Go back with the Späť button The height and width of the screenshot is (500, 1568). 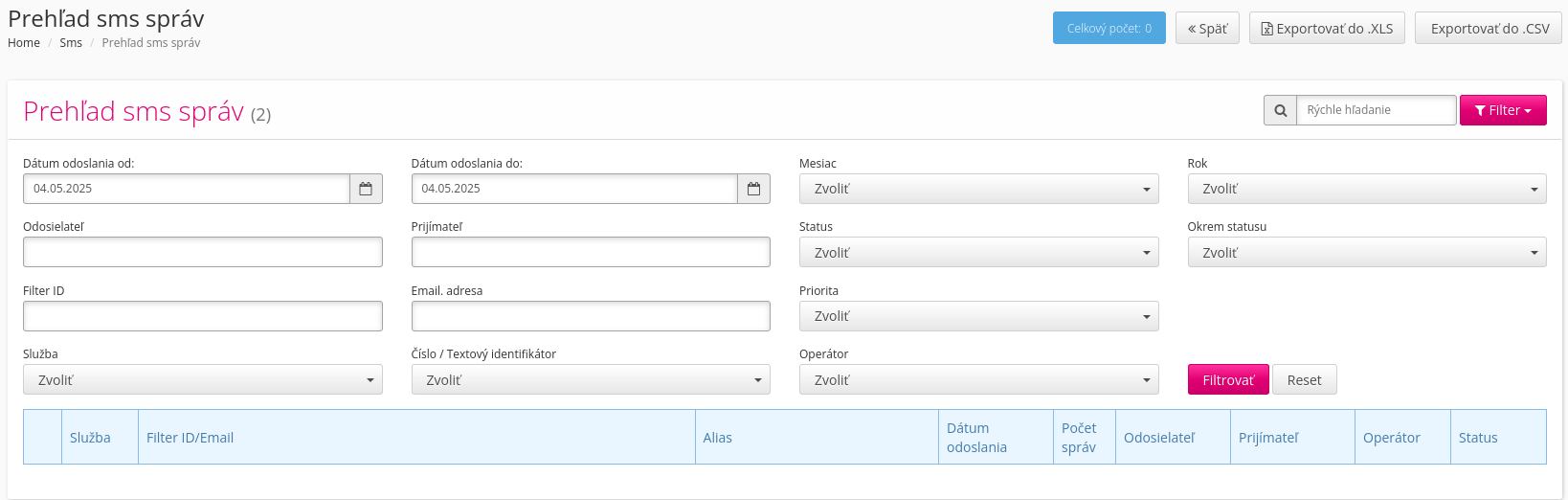1207,29
